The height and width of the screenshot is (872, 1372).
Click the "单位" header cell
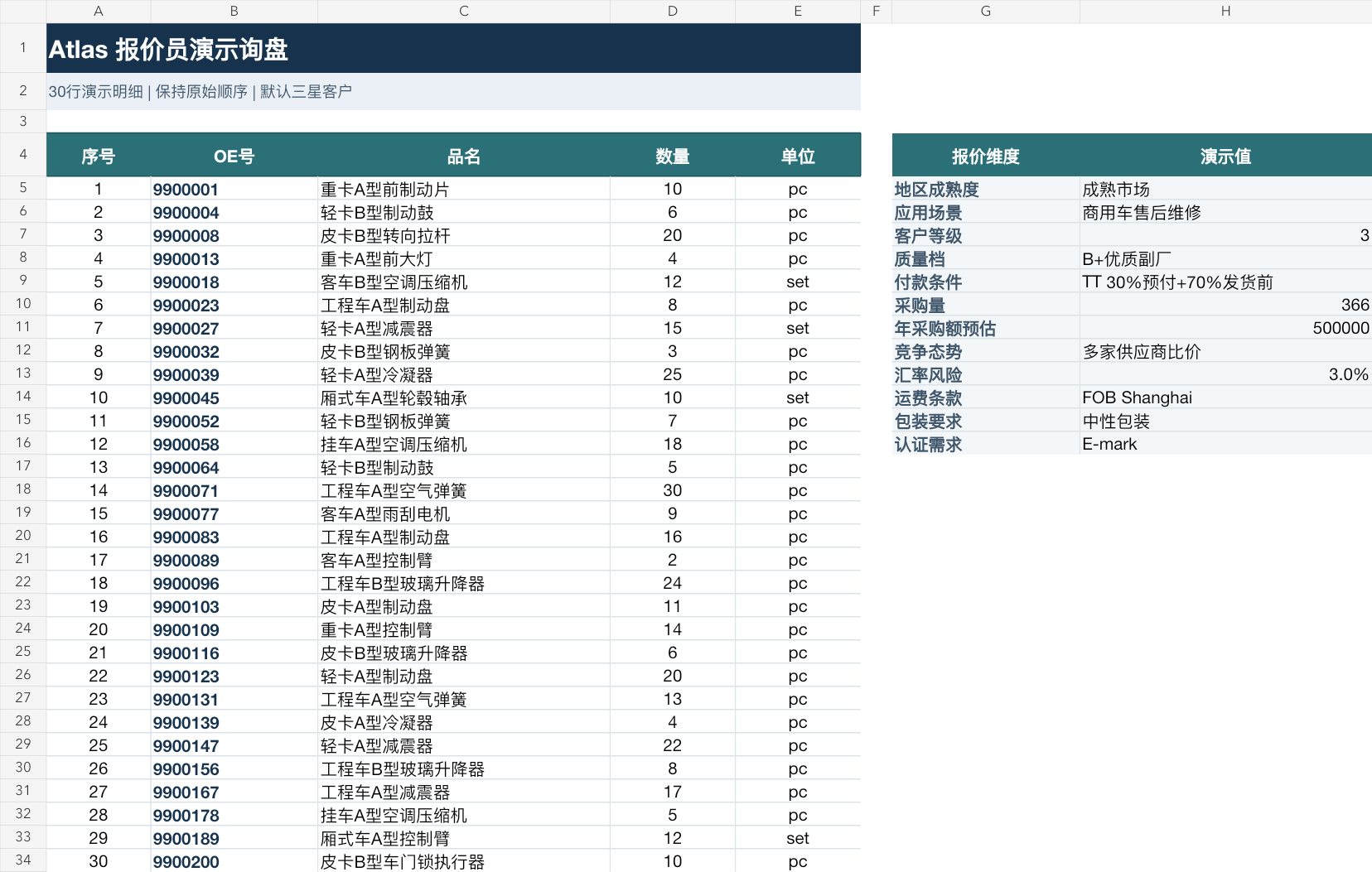click(798, 156)
